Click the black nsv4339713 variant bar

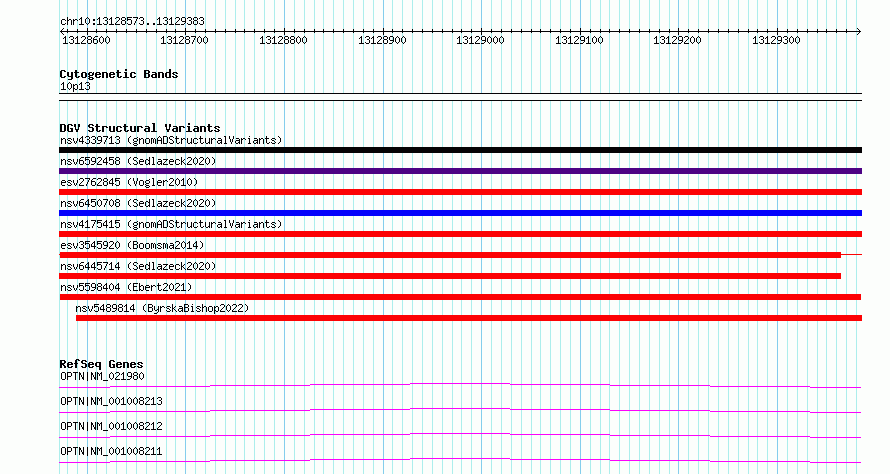[460, 150]
